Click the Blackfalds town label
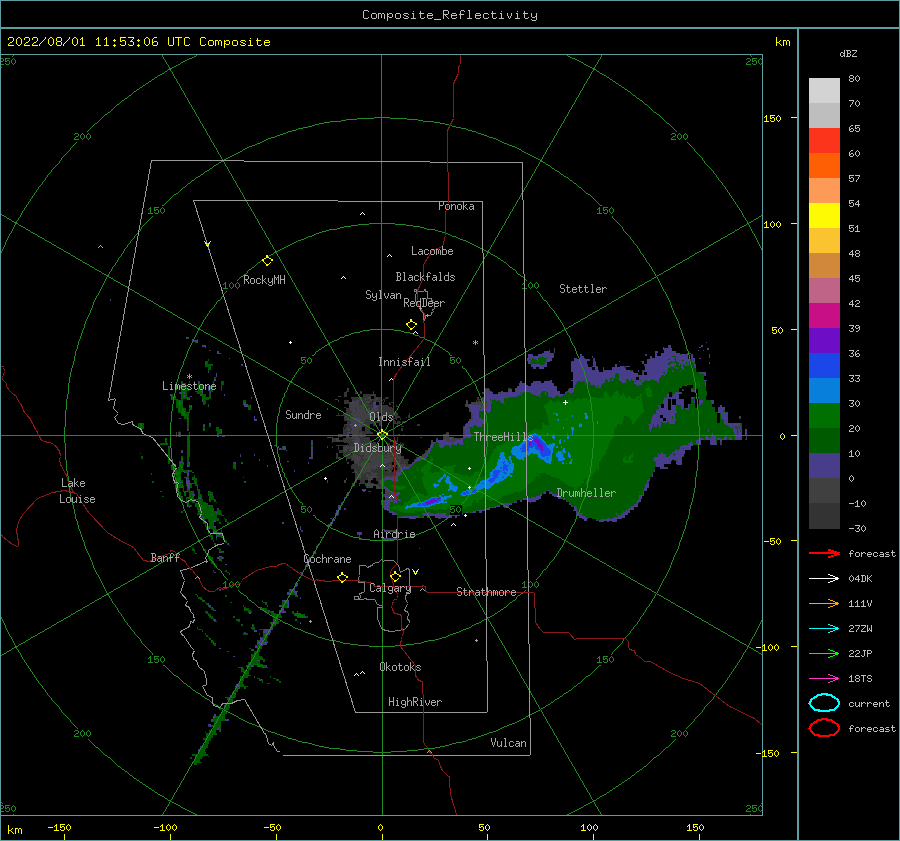This screenshot has height=841, width=900. pos(425,277)
